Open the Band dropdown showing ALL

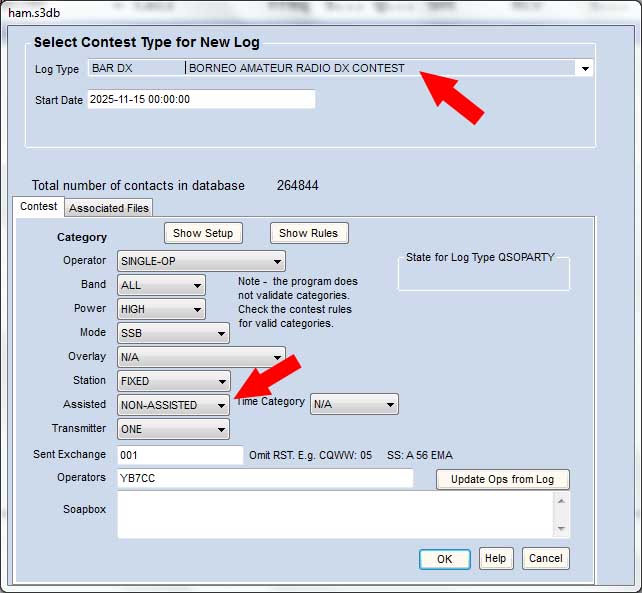(161, 285)
